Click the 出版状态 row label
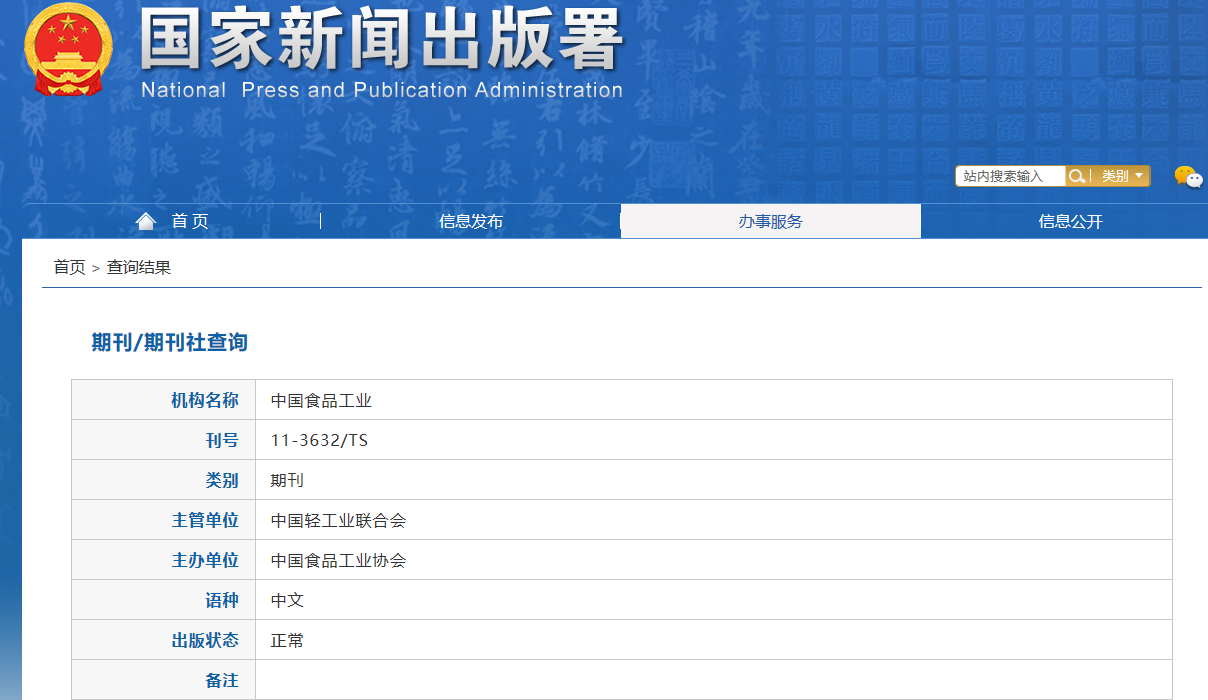Image resolution: width=1208 pixels, height=700 pixels. 205,640
